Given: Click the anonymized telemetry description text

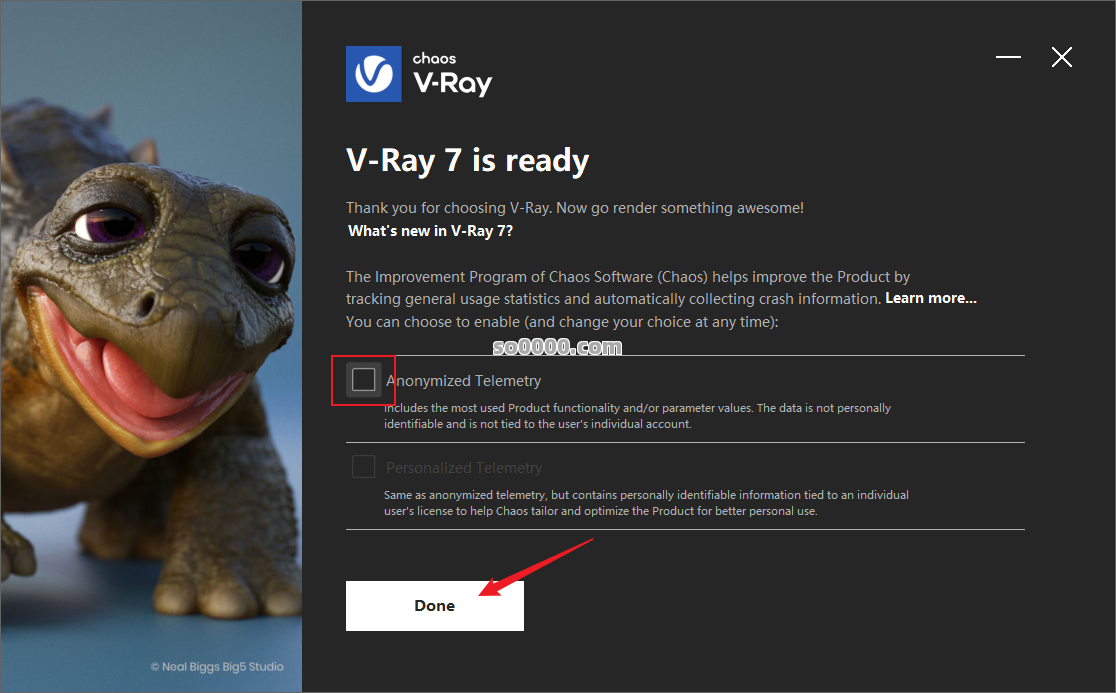Looking at the screenshot, I should [x=637, y=416].
